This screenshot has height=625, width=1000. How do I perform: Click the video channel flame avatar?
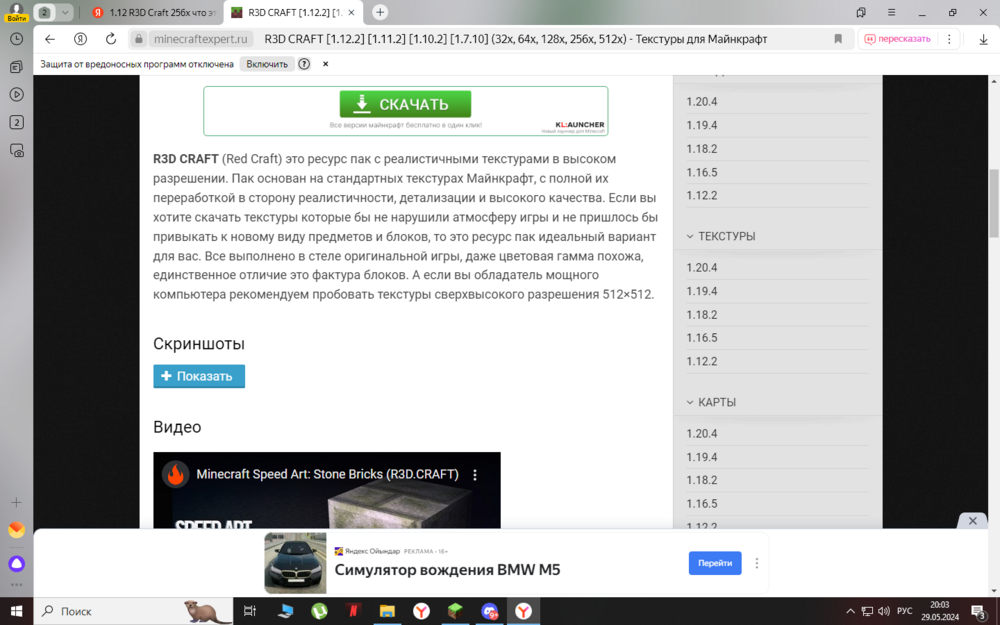click(175, 474)
